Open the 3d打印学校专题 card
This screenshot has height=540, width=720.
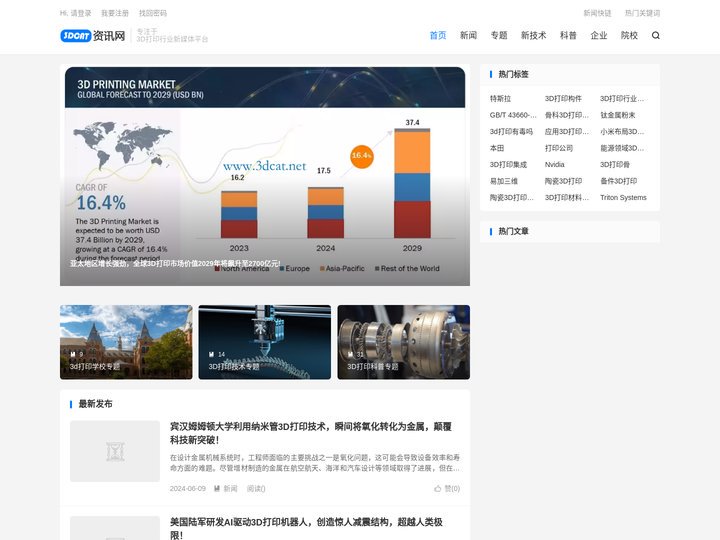click(126, 342)
